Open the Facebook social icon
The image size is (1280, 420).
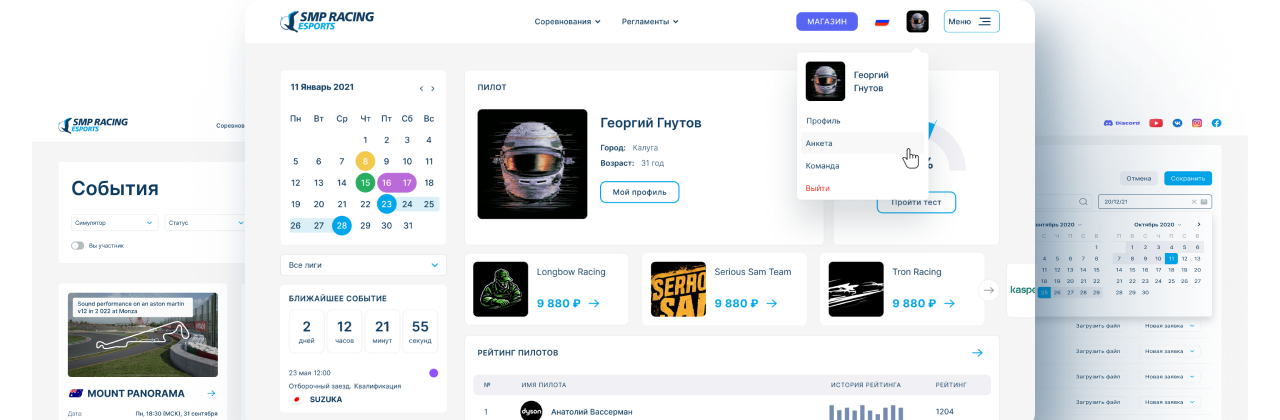point(1217,123)
